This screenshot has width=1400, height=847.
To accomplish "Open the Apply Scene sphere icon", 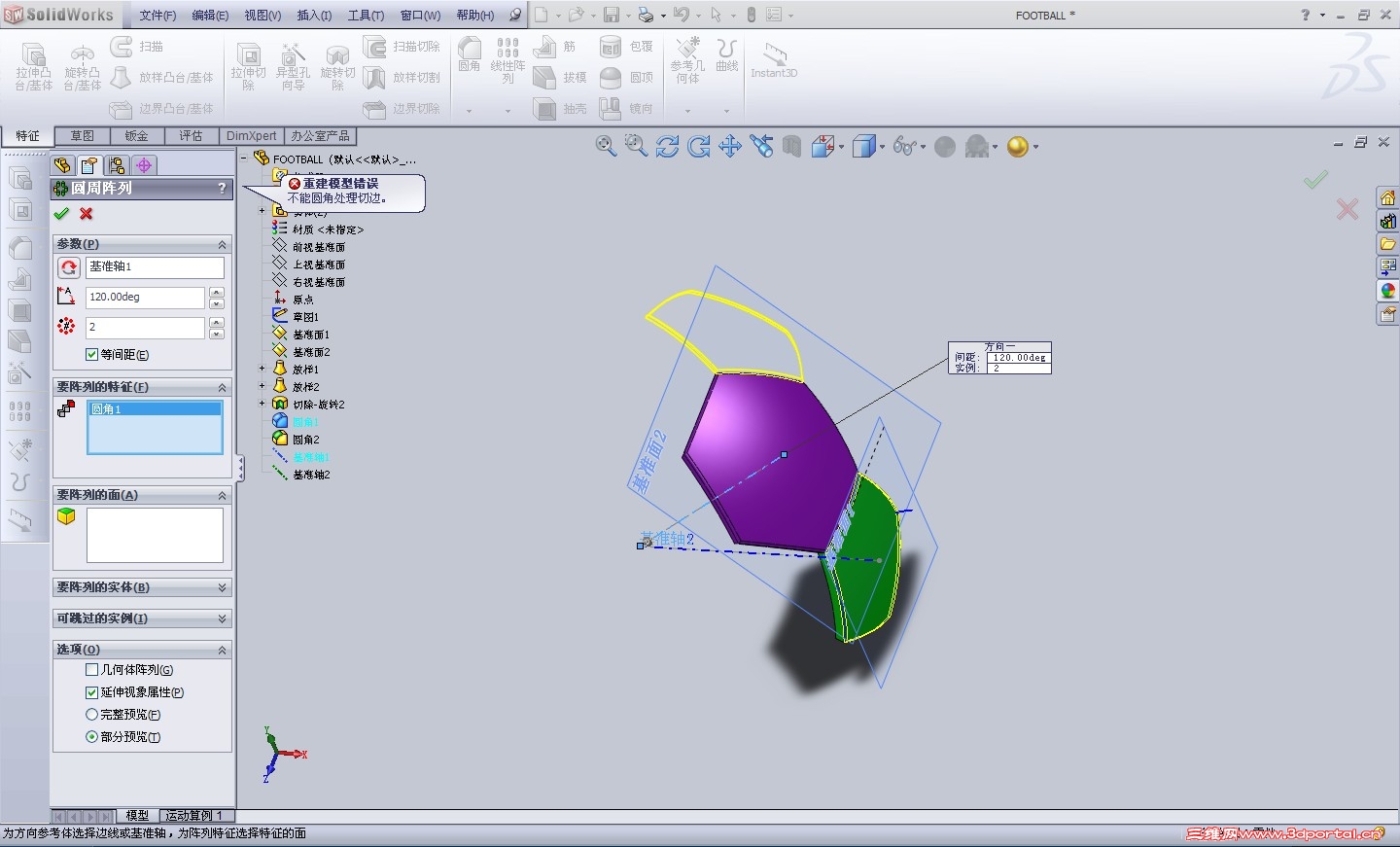I will pyautogui.click(x=1017, y=146).
